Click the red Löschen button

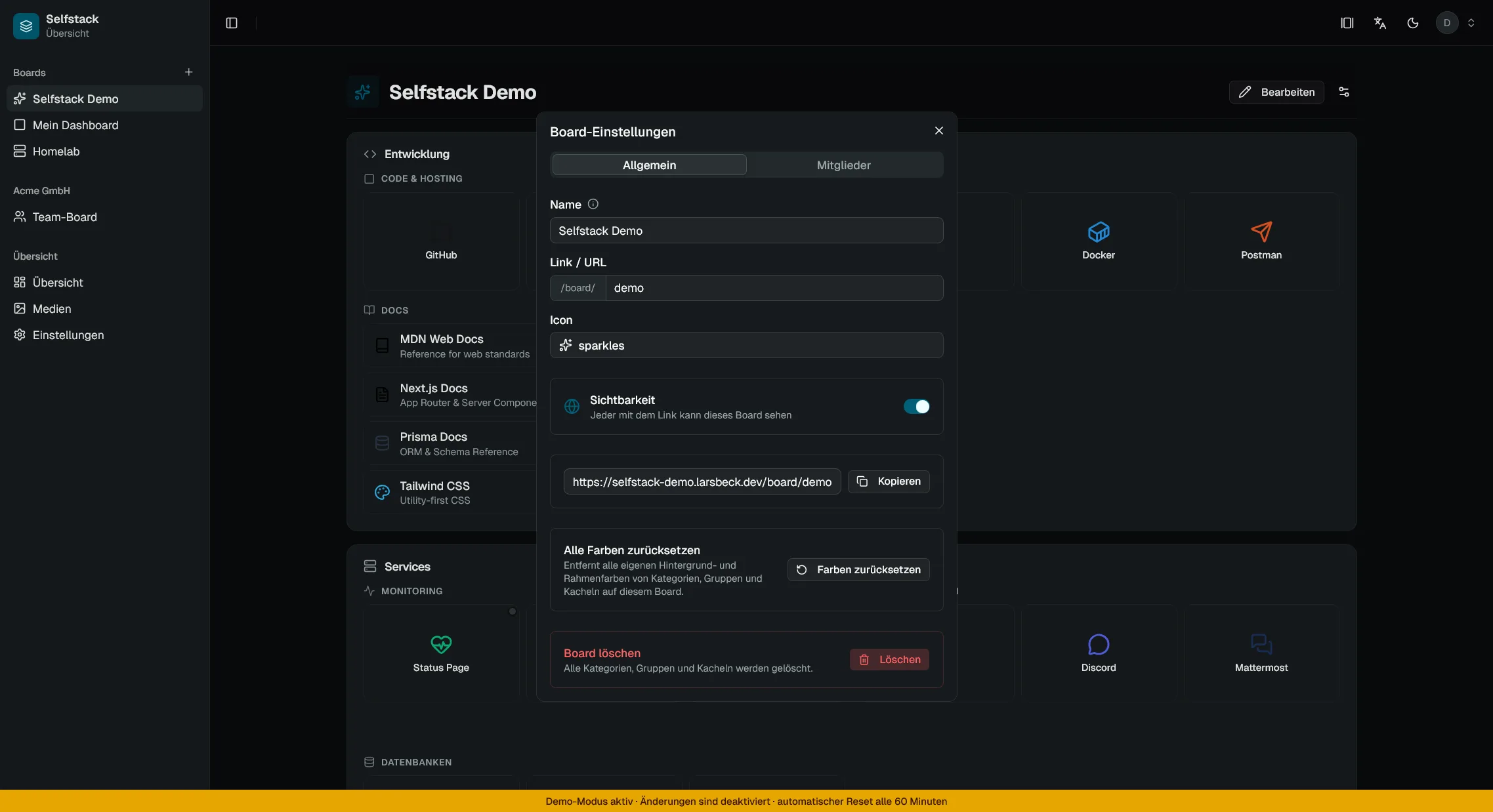pos(889,659)
